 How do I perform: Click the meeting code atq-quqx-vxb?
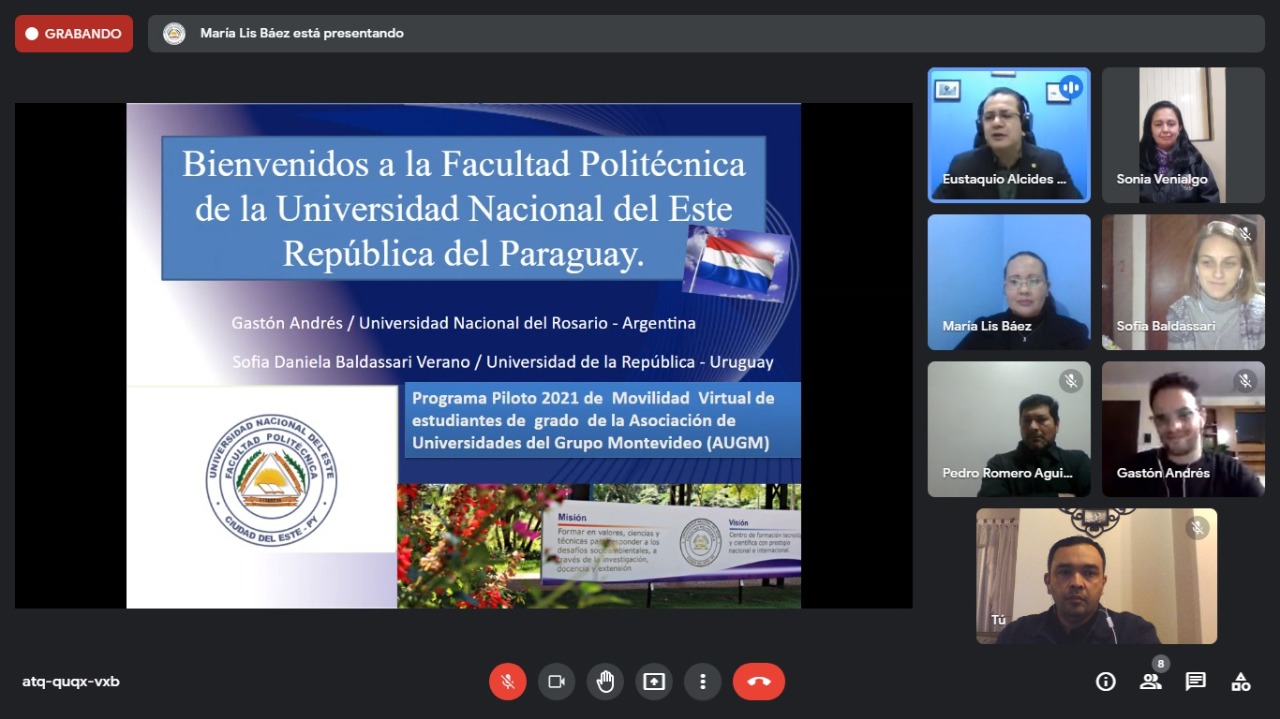pyautogui.click(x=71, y=682)
